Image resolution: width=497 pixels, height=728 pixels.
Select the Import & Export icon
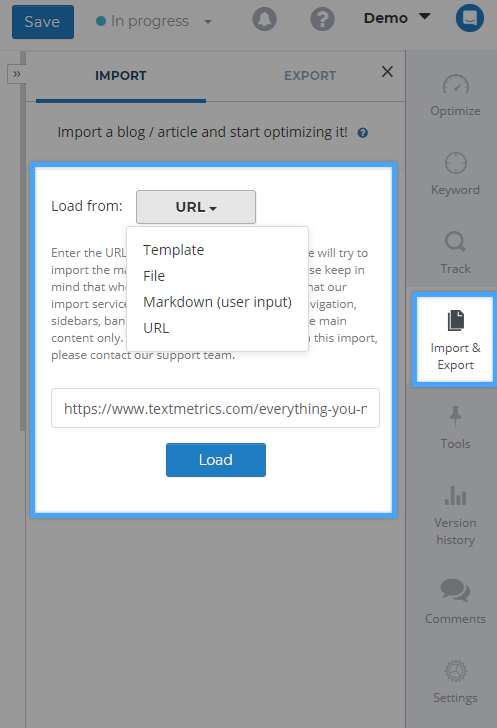[x=456, y=320]
